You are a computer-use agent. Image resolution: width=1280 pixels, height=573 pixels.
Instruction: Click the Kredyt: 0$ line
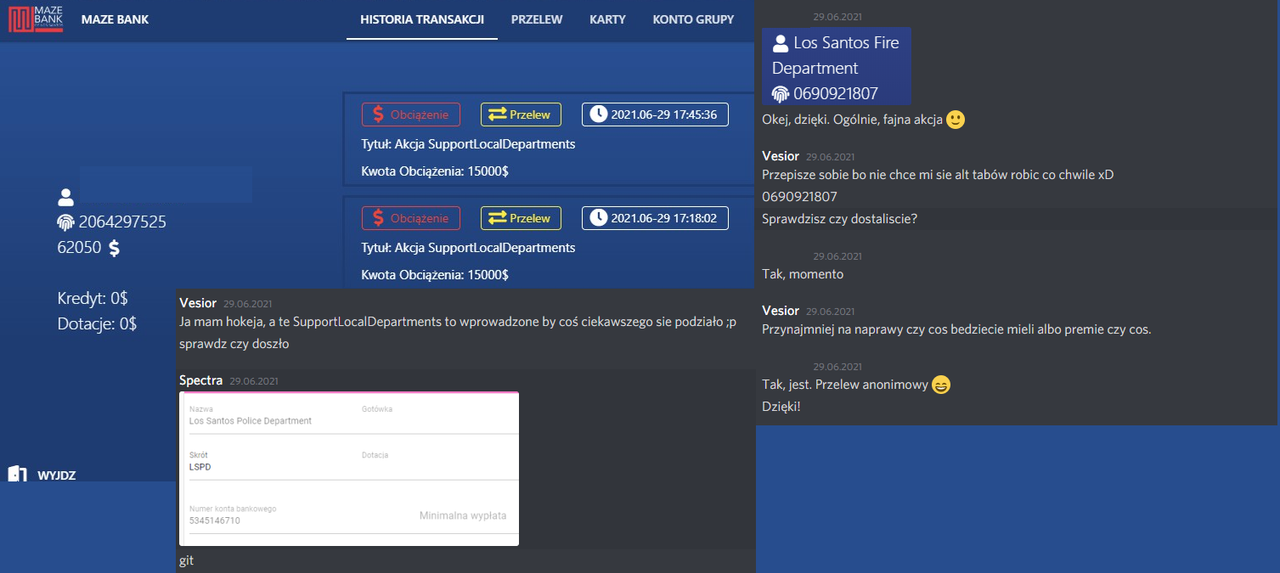(92, 298)
